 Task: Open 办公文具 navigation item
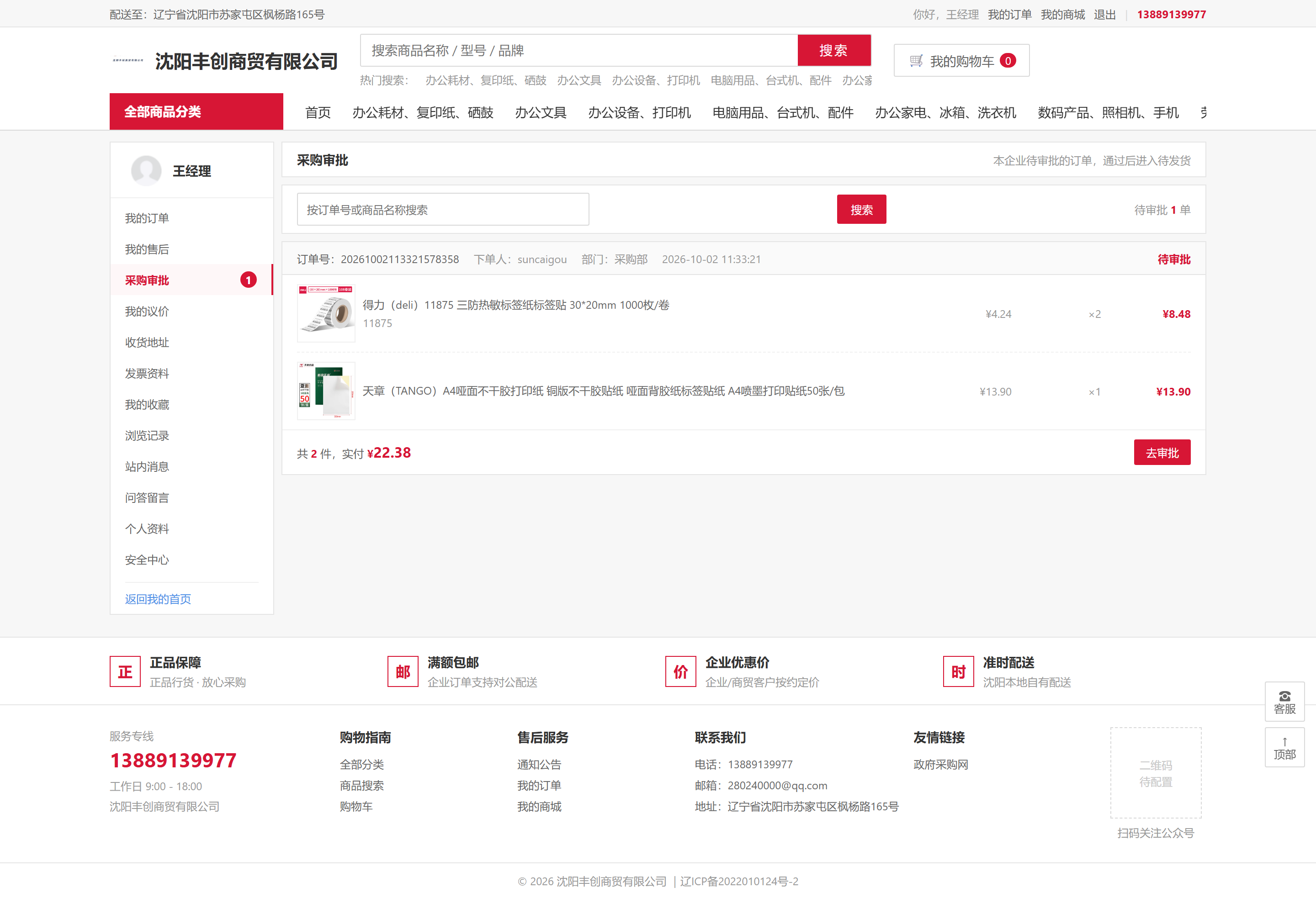pos(541,113)
